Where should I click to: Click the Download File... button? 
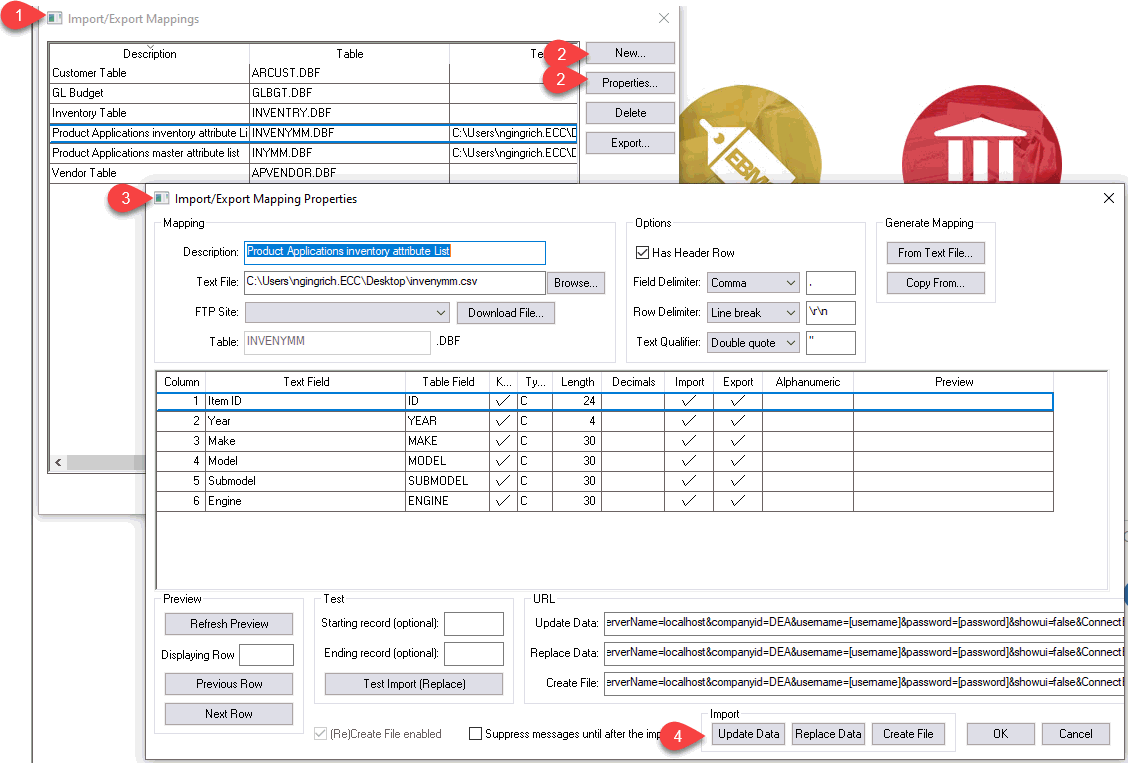(x=506, y=312)
